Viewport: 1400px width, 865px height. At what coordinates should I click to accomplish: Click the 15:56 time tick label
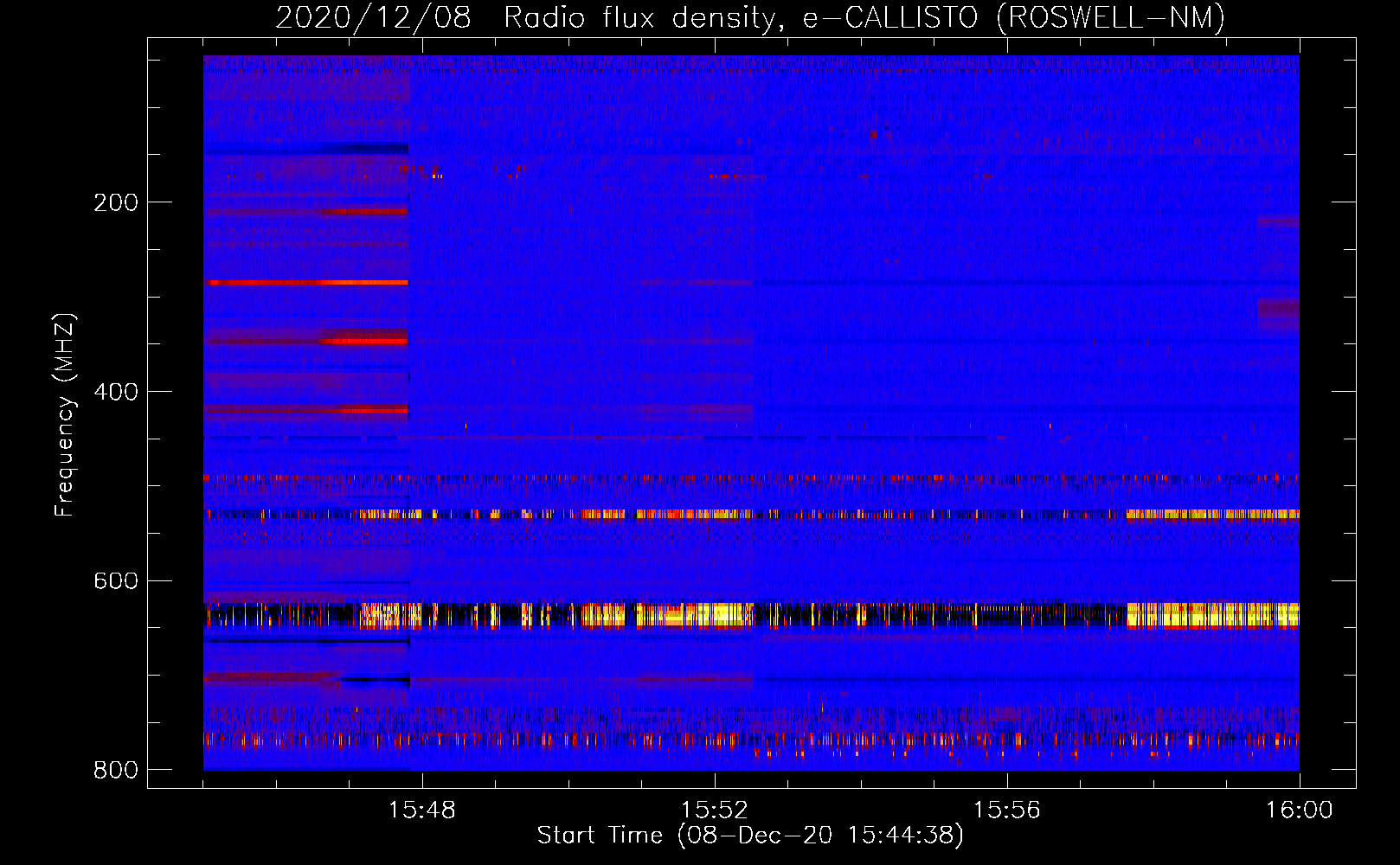pos(1007,811)
